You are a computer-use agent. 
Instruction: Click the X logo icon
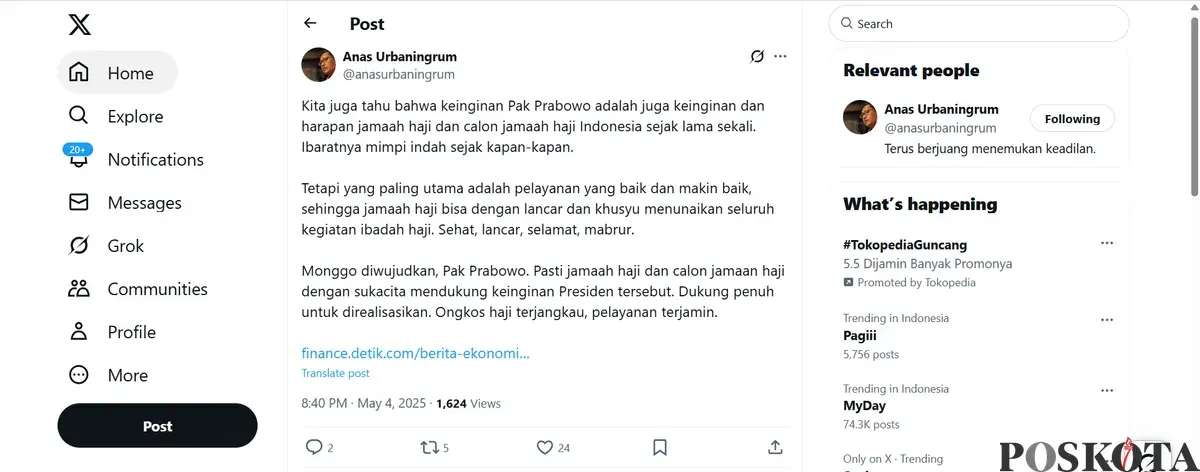pyautogui.click(x=80, y=24)
